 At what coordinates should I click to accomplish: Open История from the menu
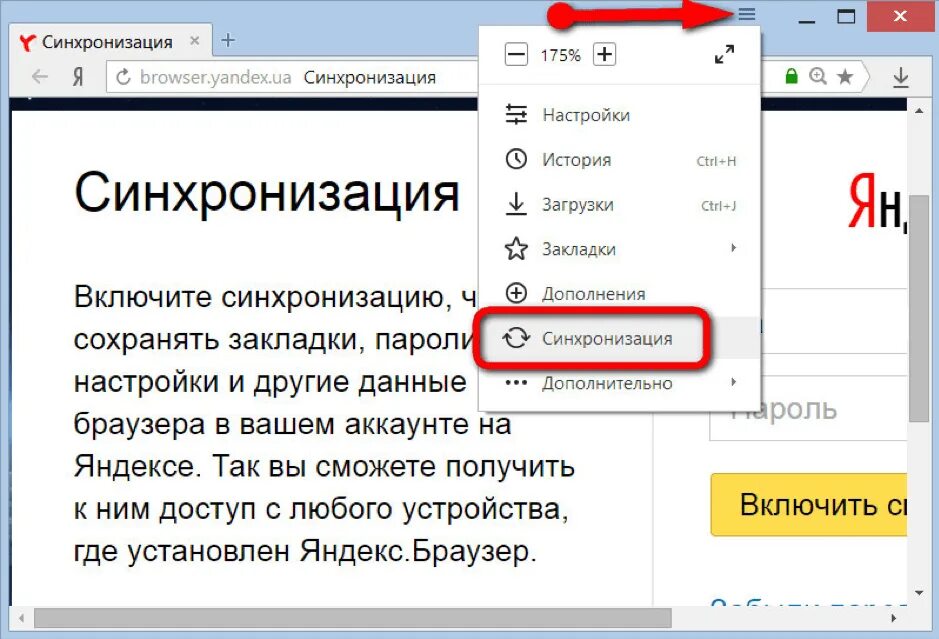tap(620, 160)
